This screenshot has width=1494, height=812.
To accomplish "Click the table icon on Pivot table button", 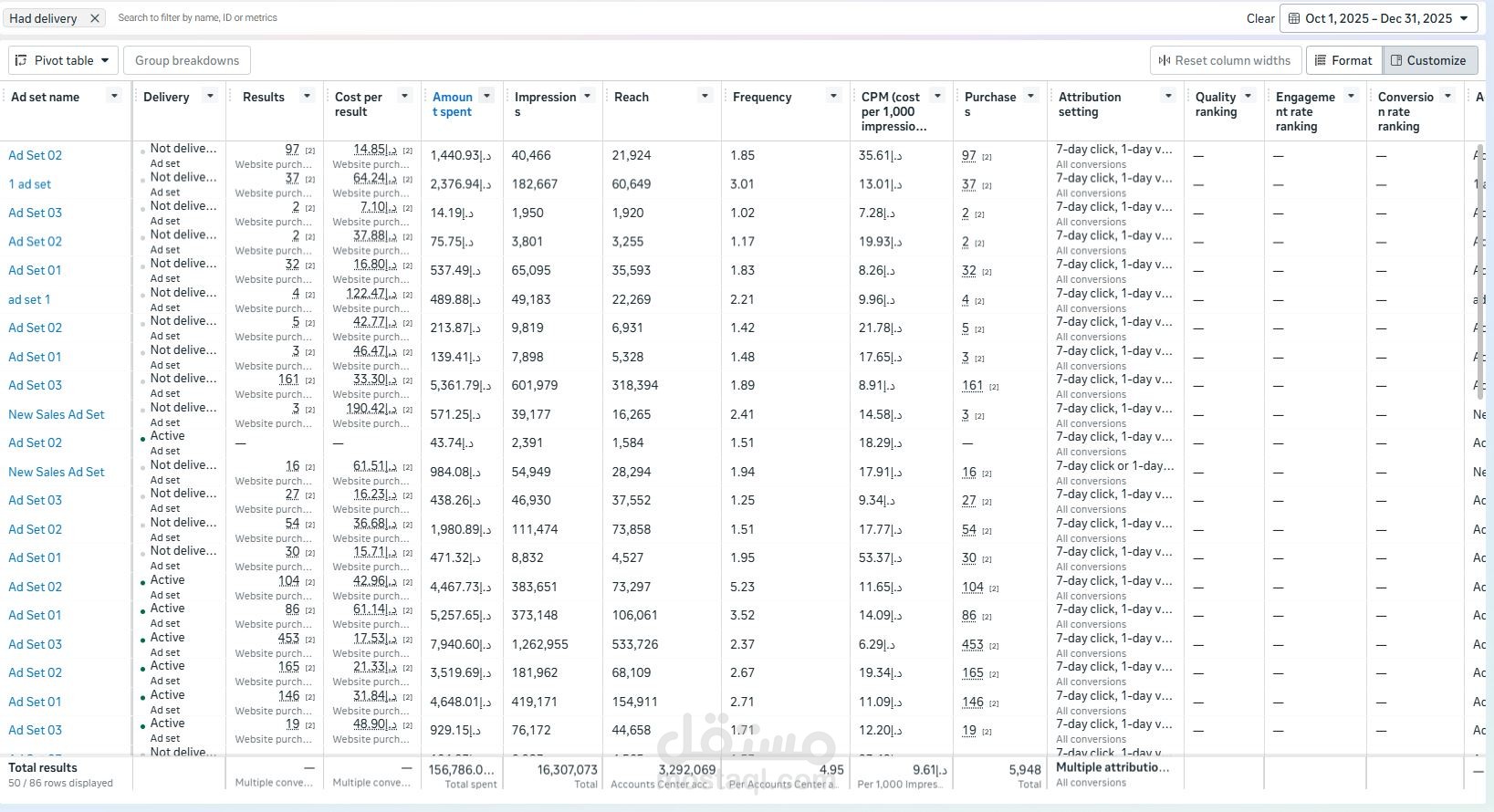I will [22, 60].
